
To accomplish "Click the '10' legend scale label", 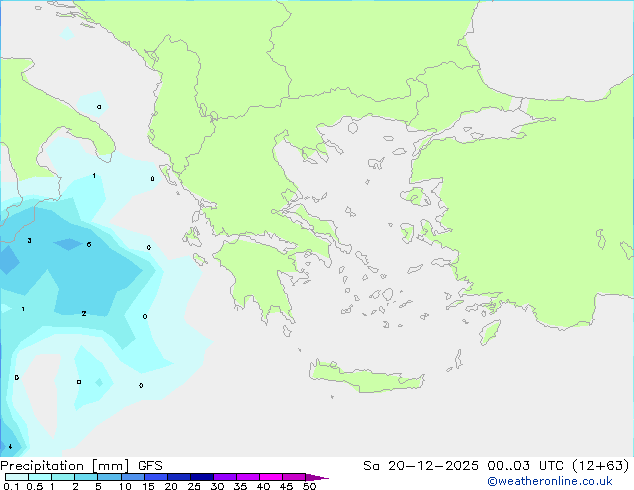I will pyautogui.click(x=125, y=486).
